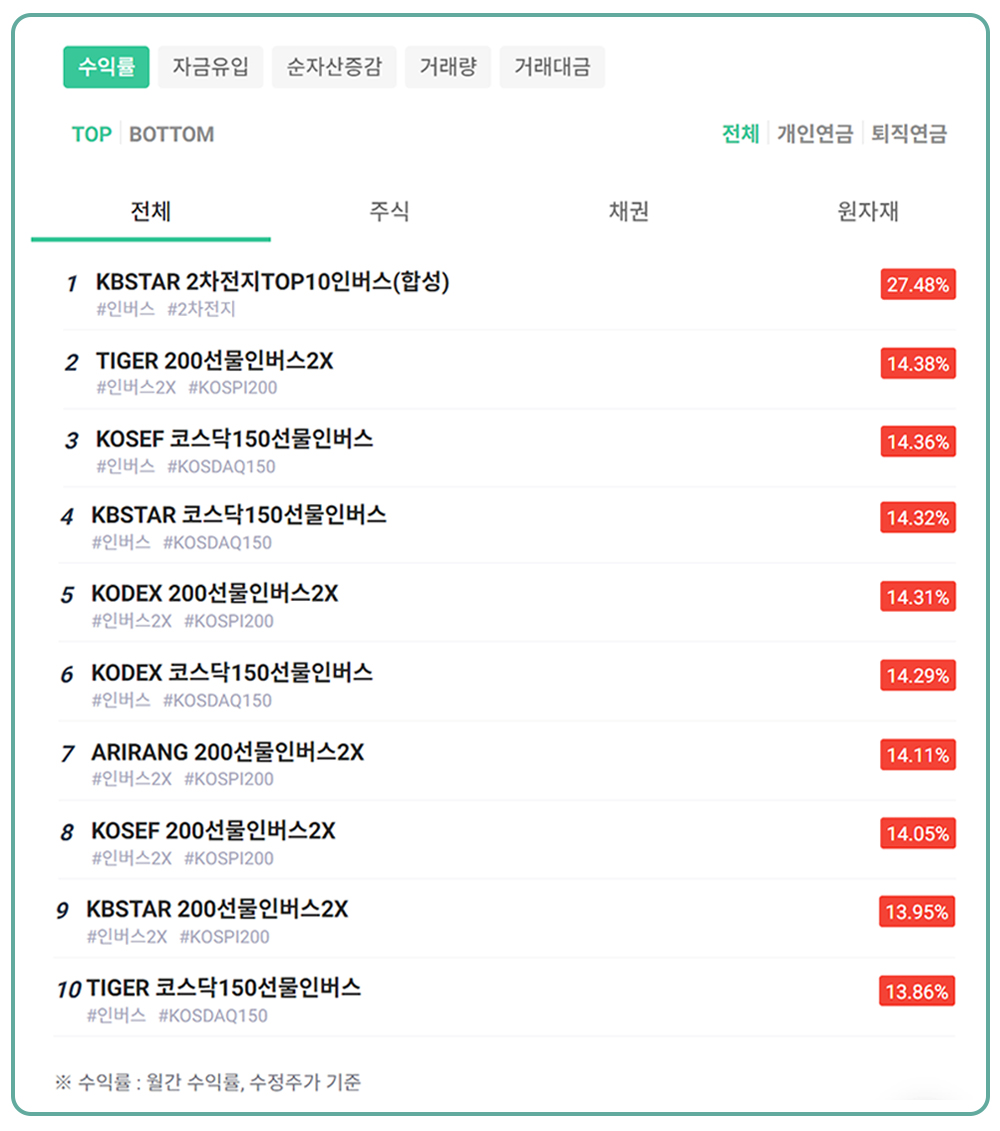
Task: Choose the 거래대금 filter button
Action: tap(552, 67)
